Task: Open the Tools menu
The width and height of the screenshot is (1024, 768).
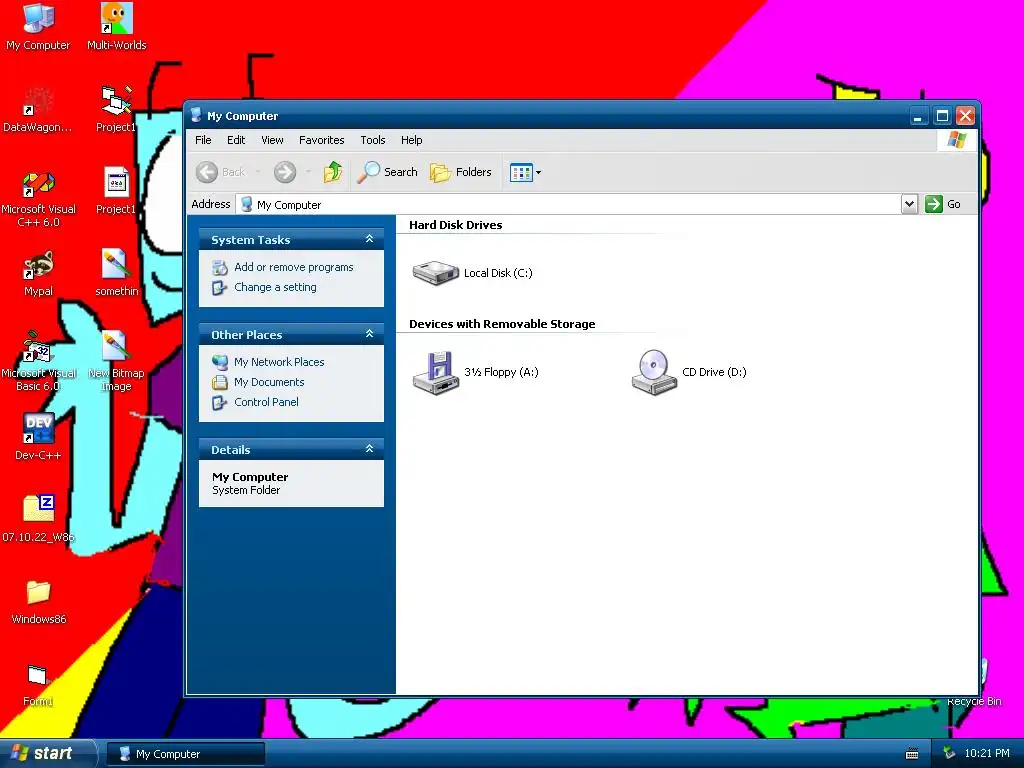Action: tap(373, 140)
